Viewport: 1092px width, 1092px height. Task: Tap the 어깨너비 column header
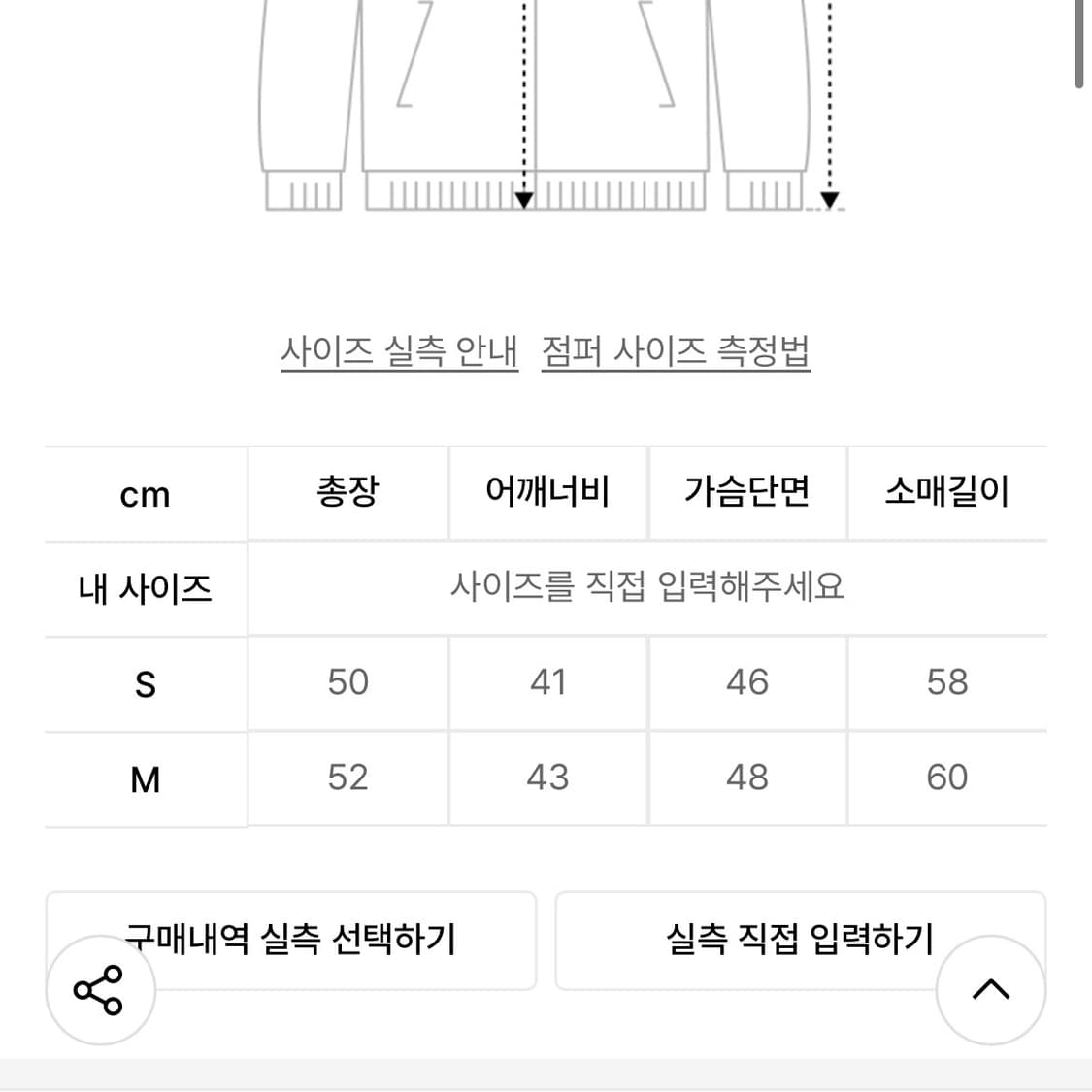(x=547, y=492)
